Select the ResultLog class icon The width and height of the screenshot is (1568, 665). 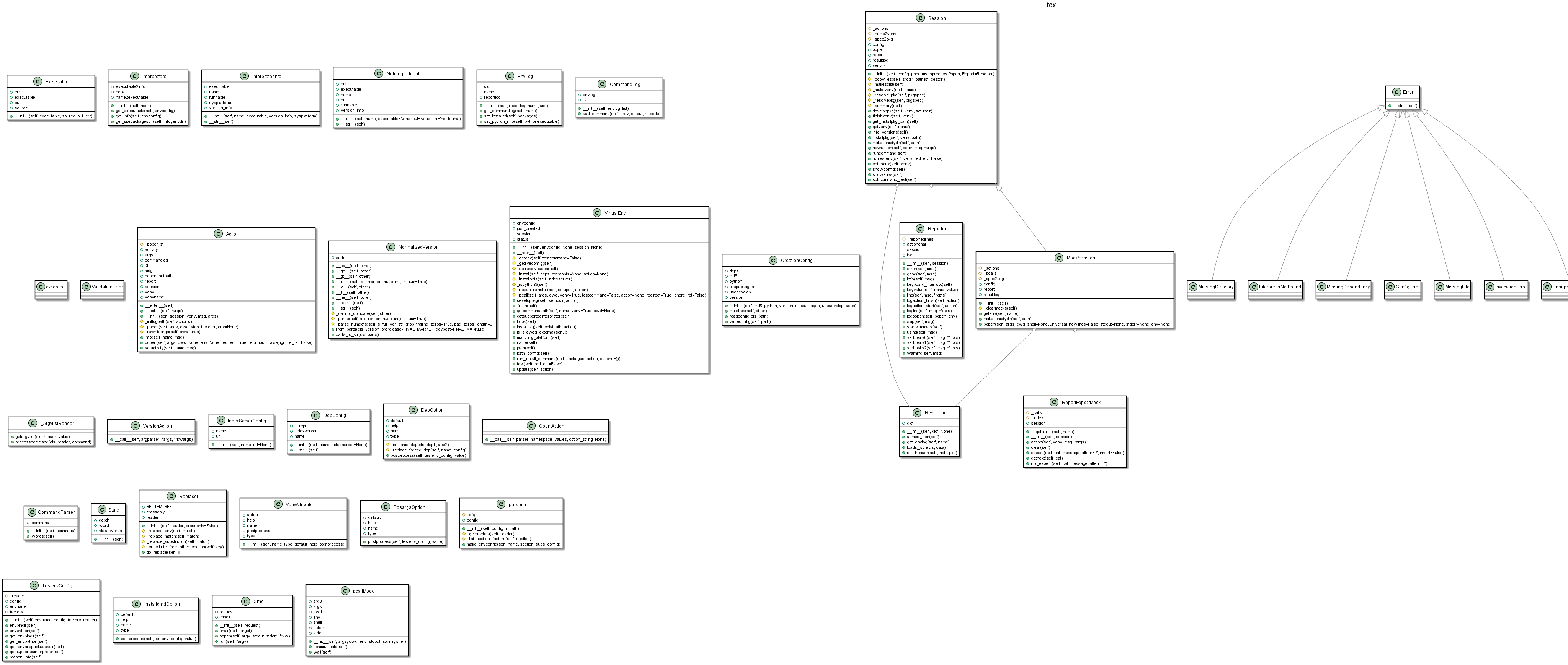[x=917, y=413]
